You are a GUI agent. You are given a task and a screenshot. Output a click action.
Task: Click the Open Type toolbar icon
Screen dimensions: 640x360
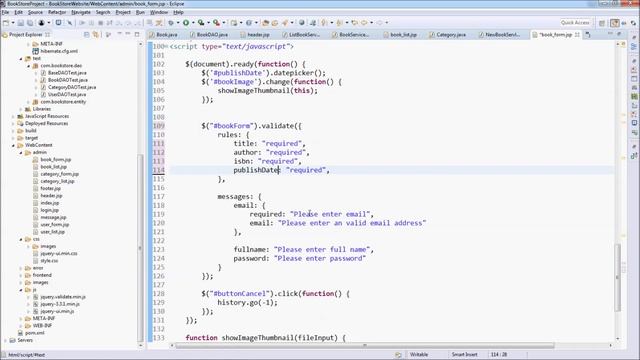click(265, 23)
